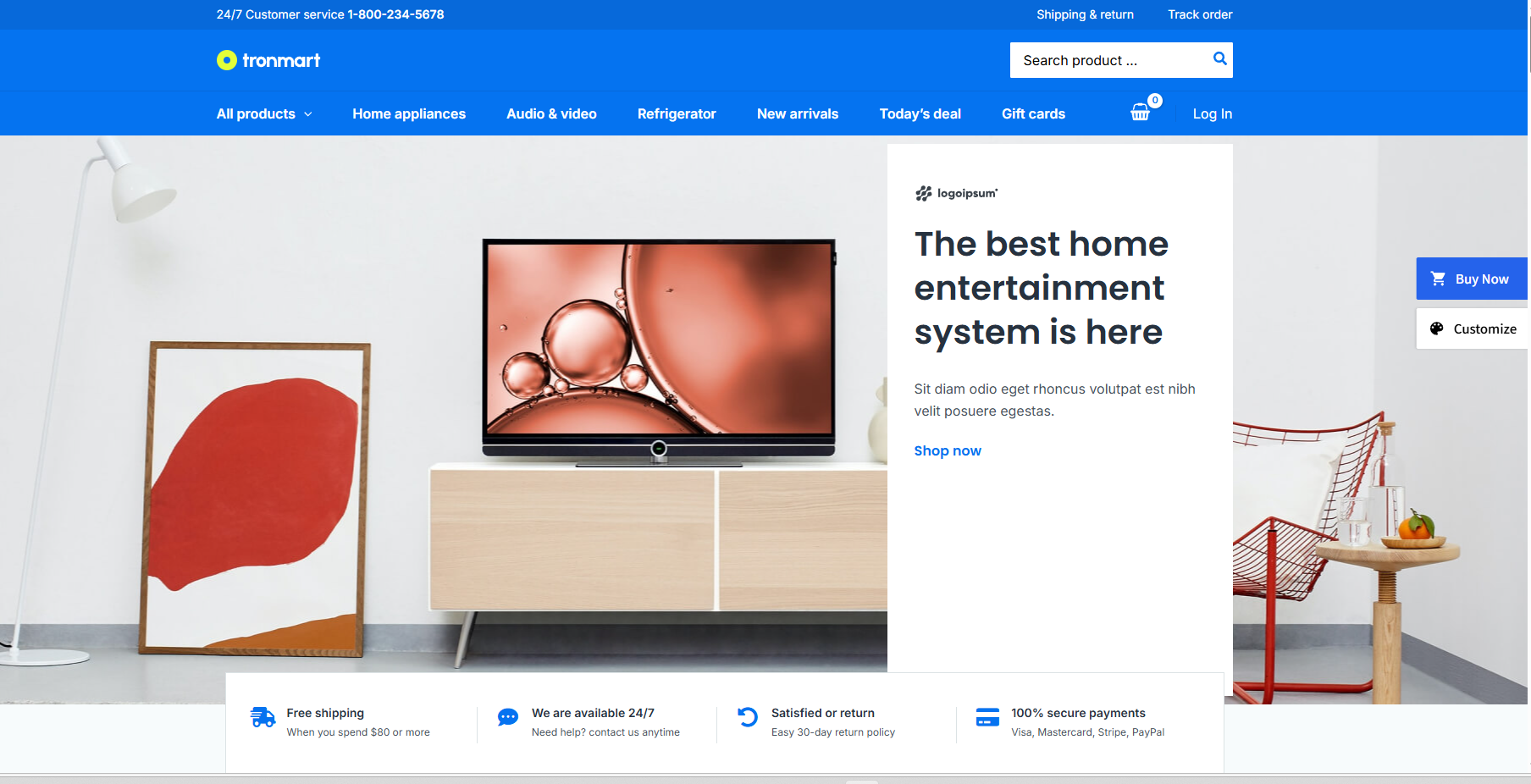
Task: Click 'Need help? contact us anytime' text
Action: [605, 732]
